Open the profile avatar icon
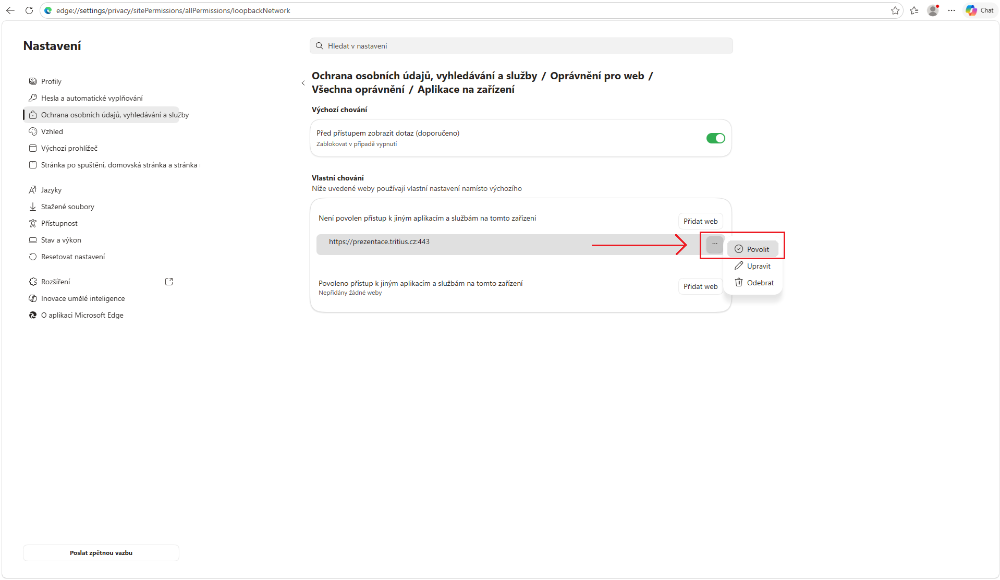This screenshot has width=1000, height=580. (933, 10)
